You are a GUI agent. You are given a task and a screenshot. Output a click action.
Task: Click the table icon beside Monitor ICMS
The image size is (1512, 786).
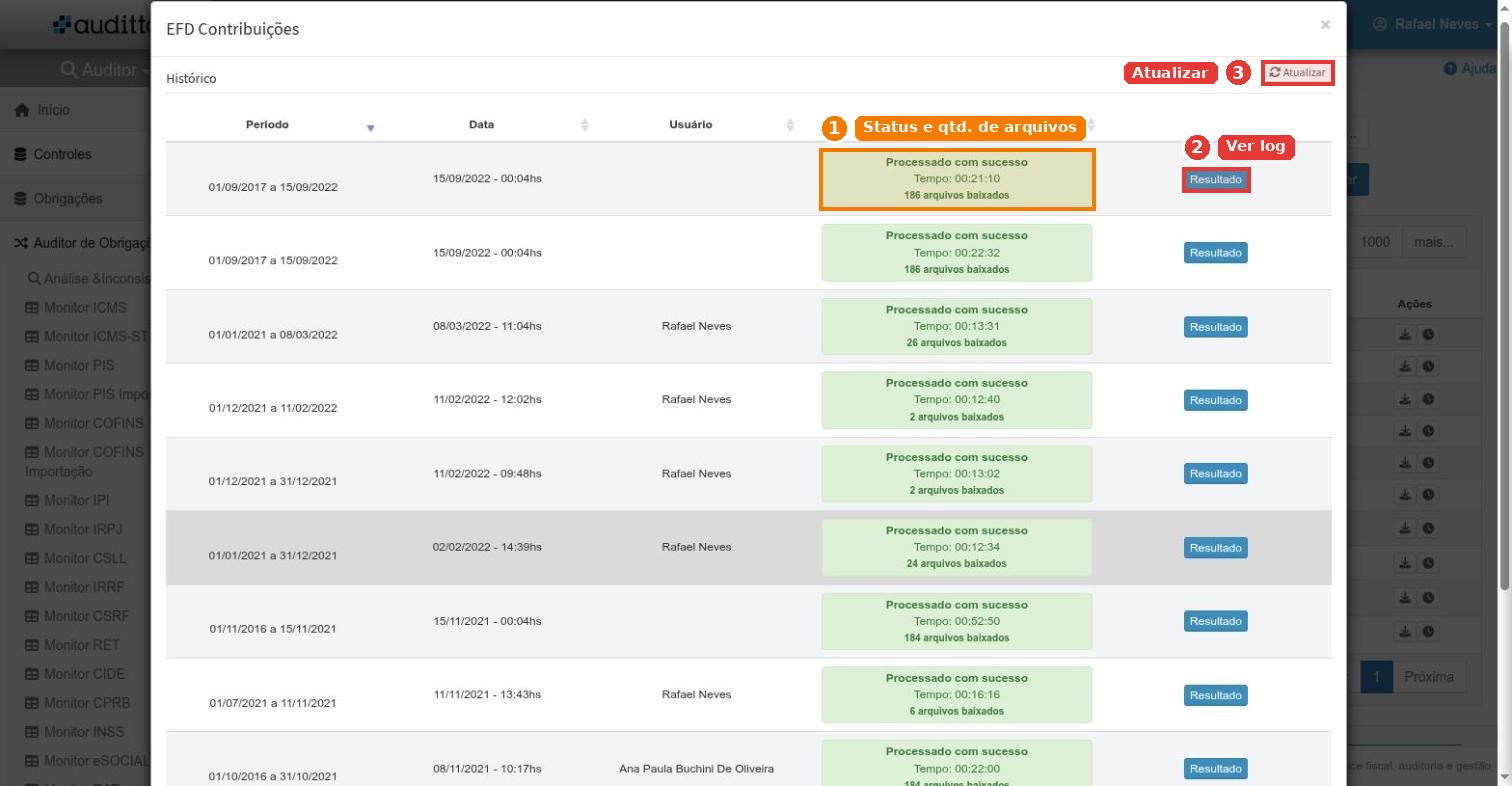[x=32, y=308]
